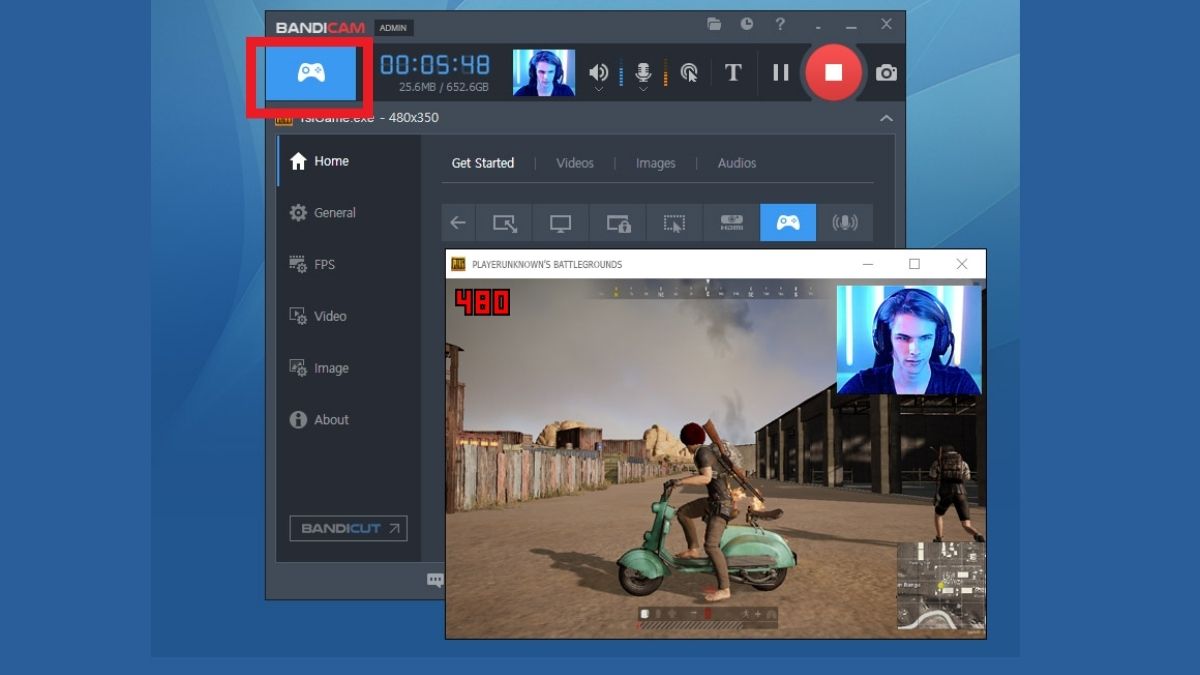Viewport: 1200px width, 675px height.
Task: Click the webcam preview thumbnail in the toolbar
Action: 544,72
